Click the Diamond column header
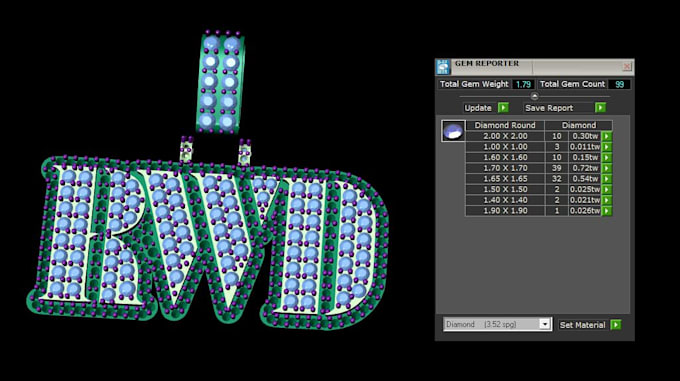The height and width of the screenshot is (381, 680). [579, 125]
